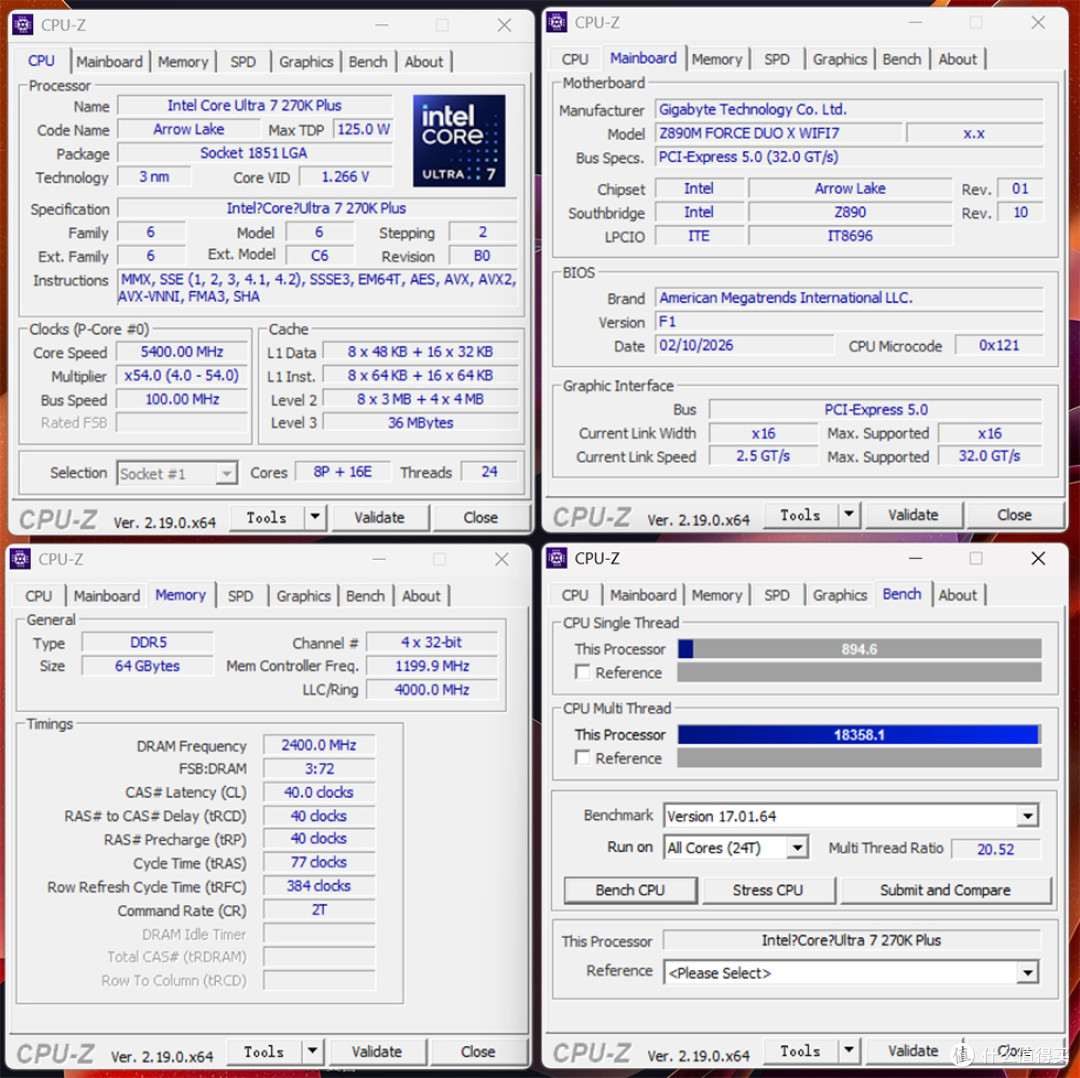
Task: Open SPD tab in Motherboard window
Action: pos(776,59)
